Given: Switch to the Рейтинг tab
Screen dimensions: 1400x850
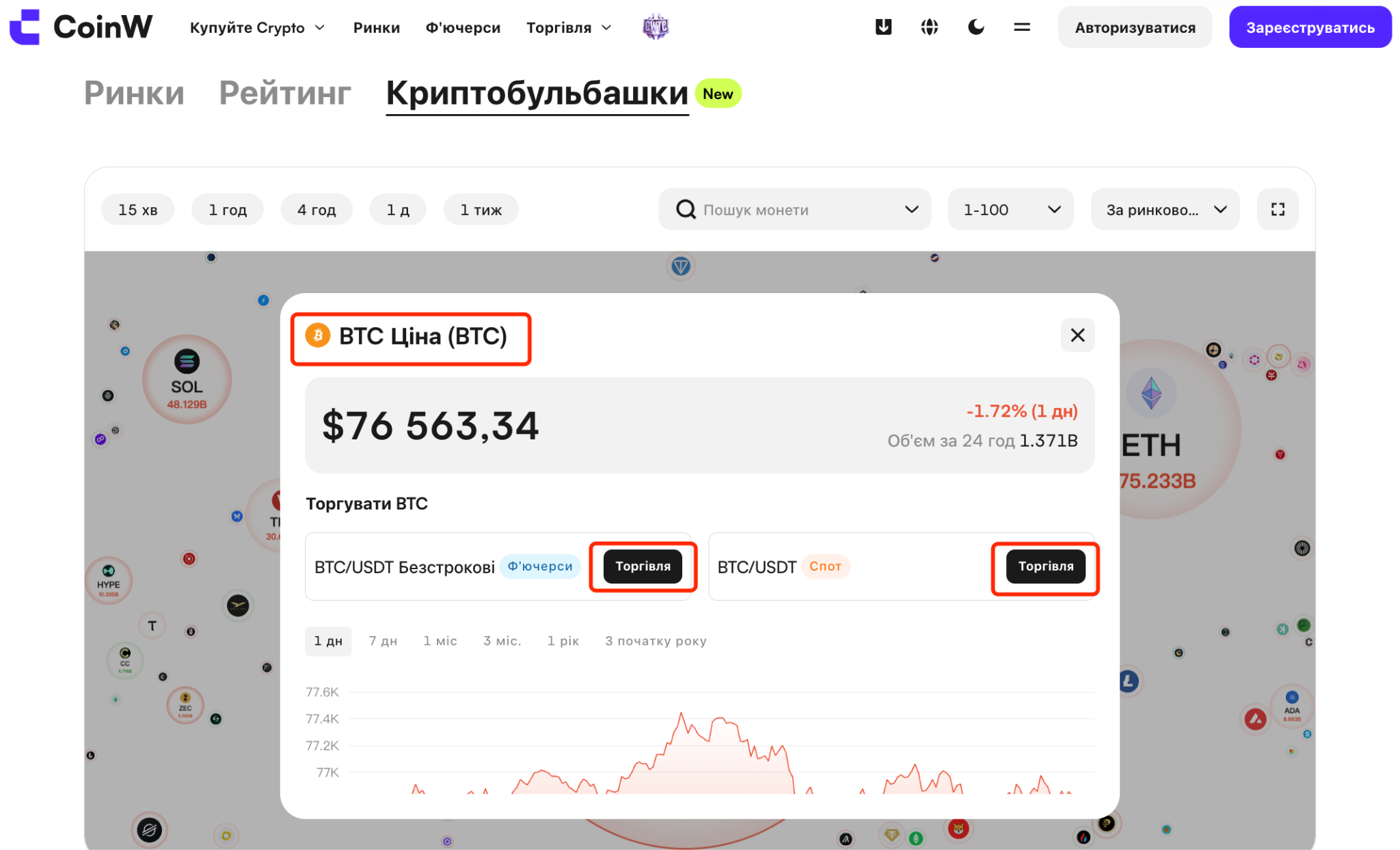Looking at the screenshot, I should [x=285, y=93].
